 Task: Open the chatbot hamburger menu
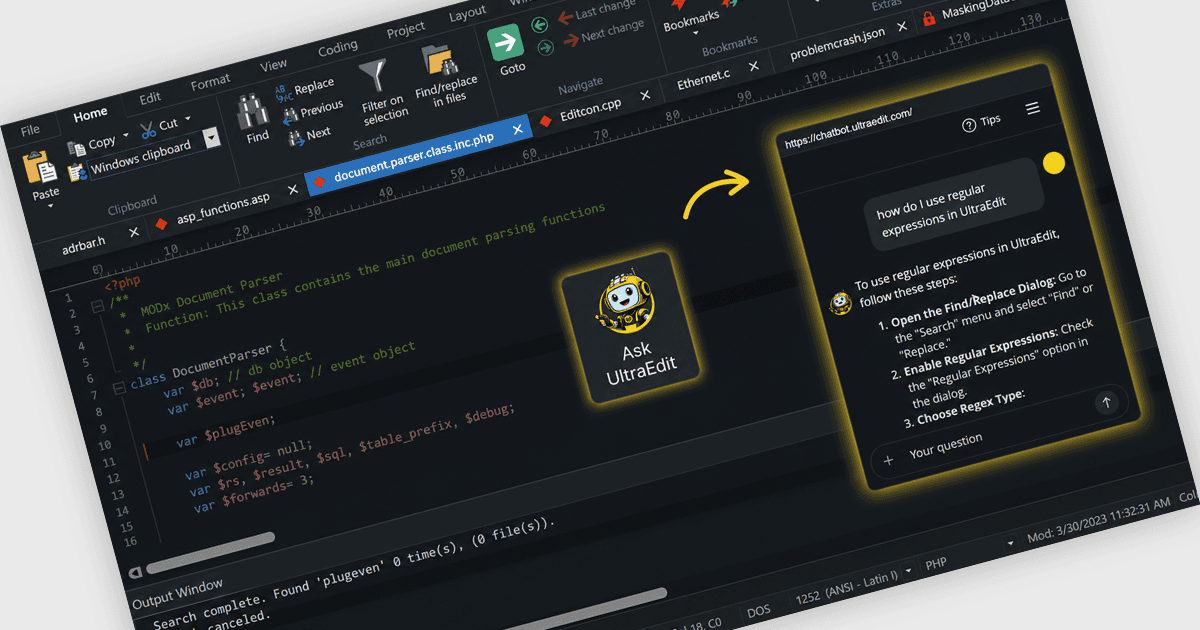tap(1033, 108)
